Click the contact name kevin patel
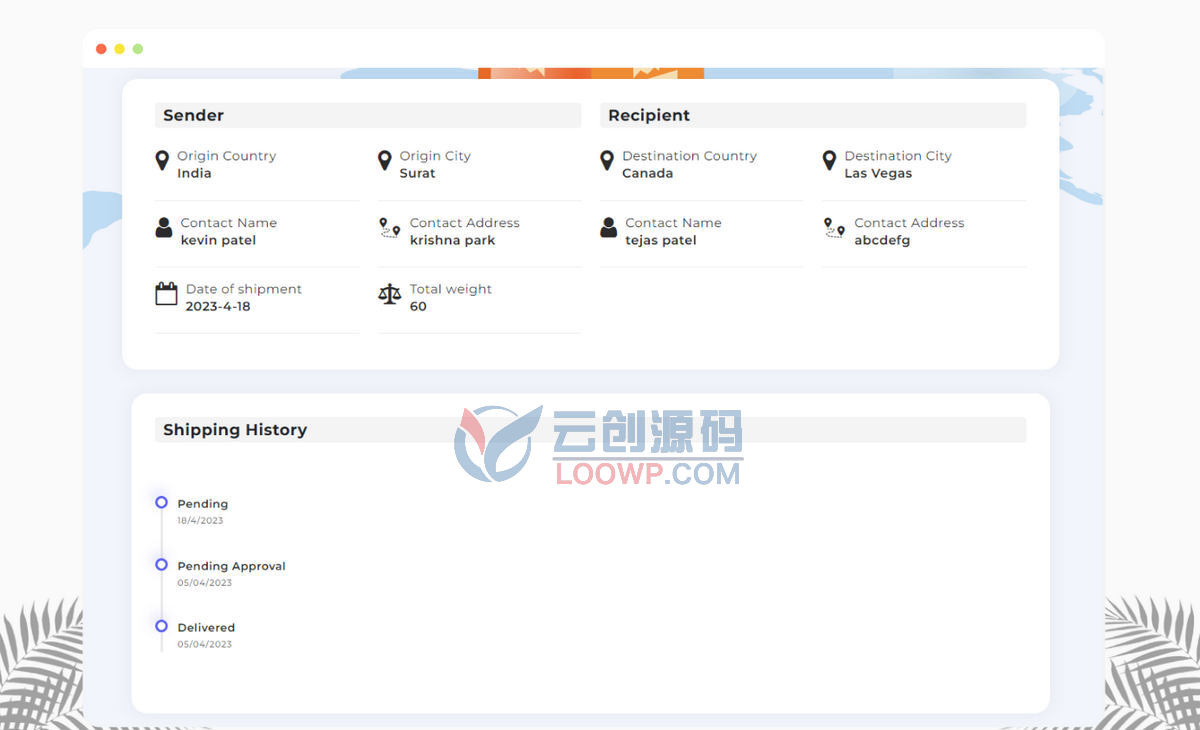1200x730 pixels. (218, 240)
